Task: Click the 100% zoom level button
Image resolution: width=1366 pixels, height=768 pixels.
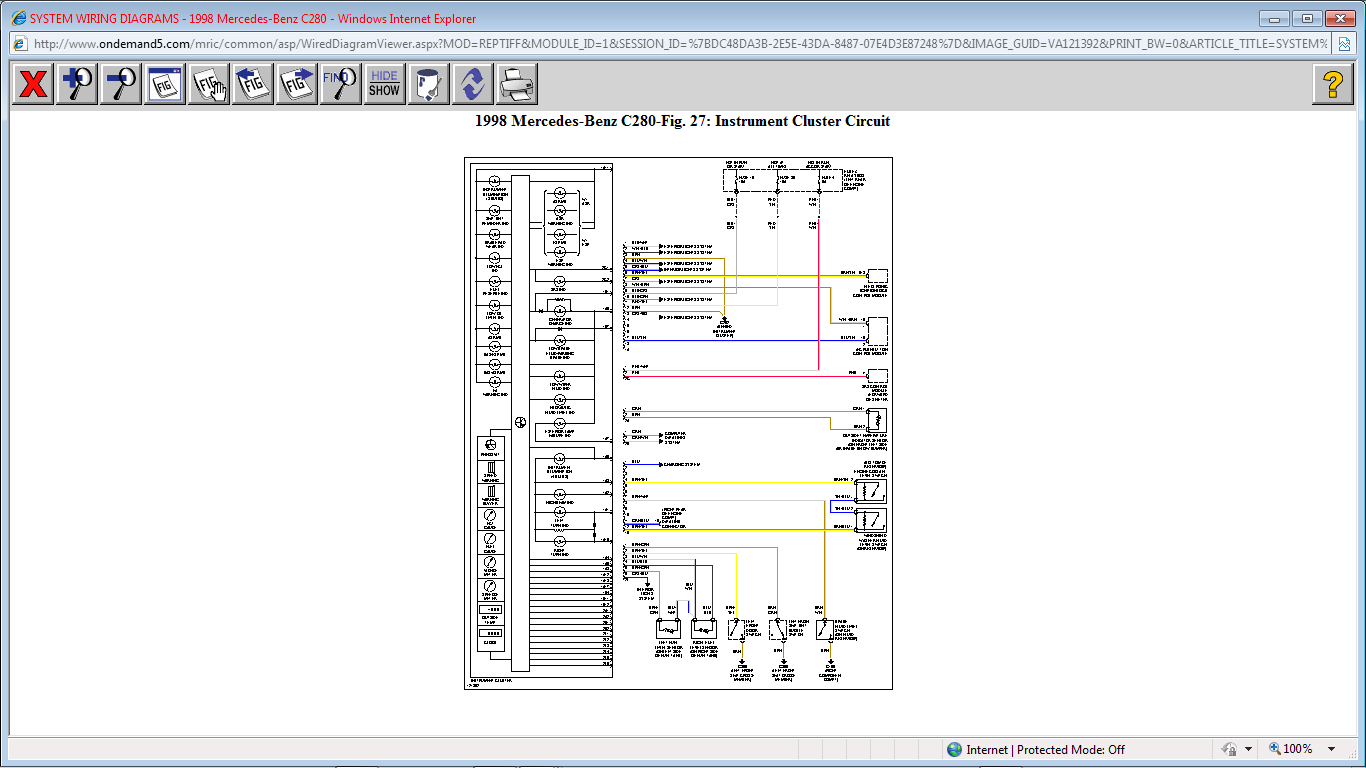Action: point(1290,749)
